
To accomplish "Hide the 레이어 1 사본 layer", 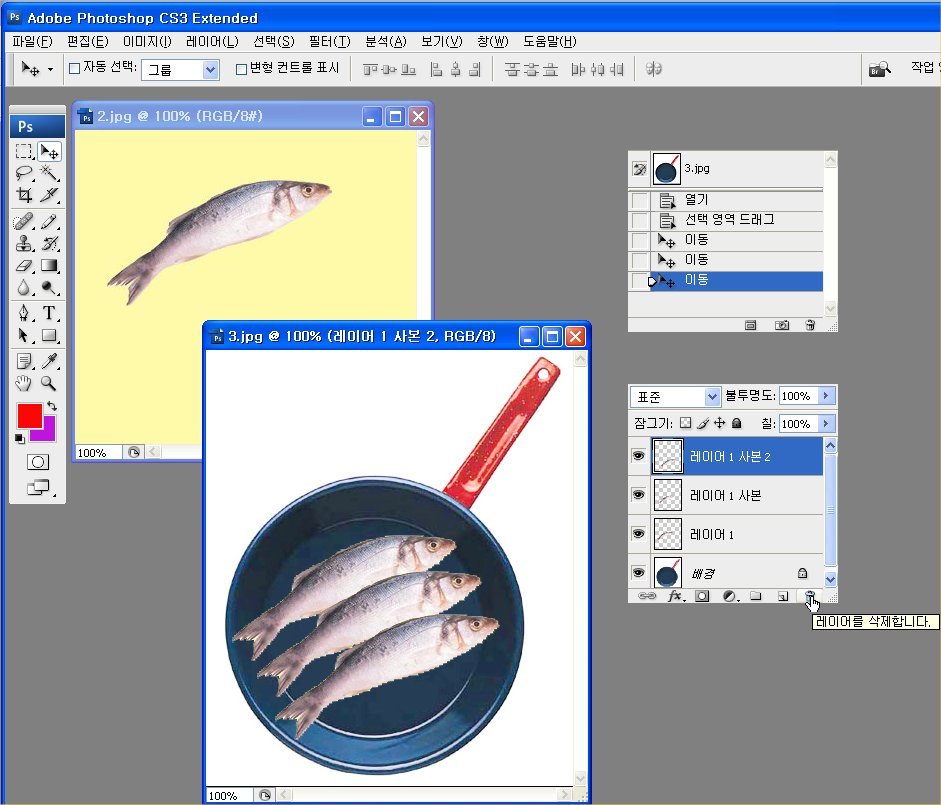I will tap(638, 495).
